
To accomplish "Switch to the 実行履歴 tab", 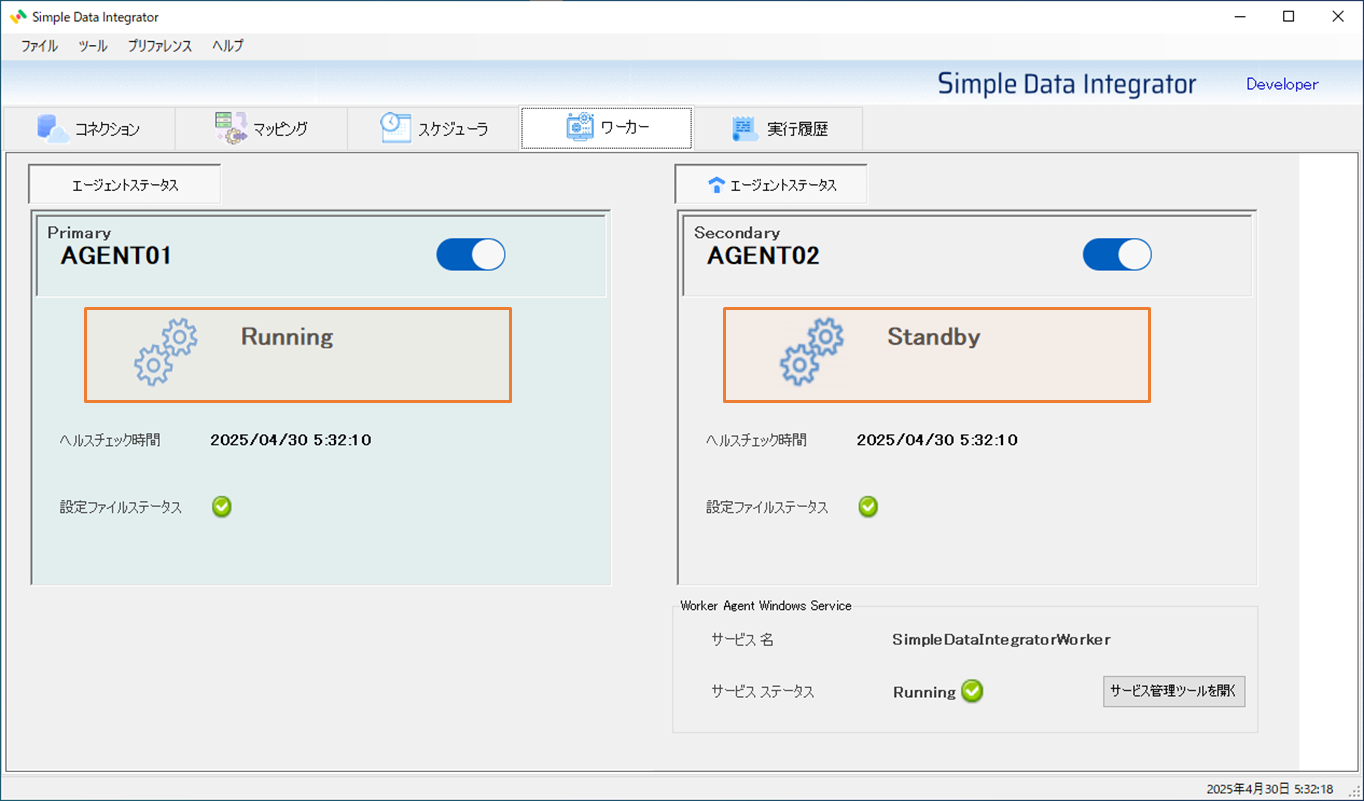I will pos(778,128).
